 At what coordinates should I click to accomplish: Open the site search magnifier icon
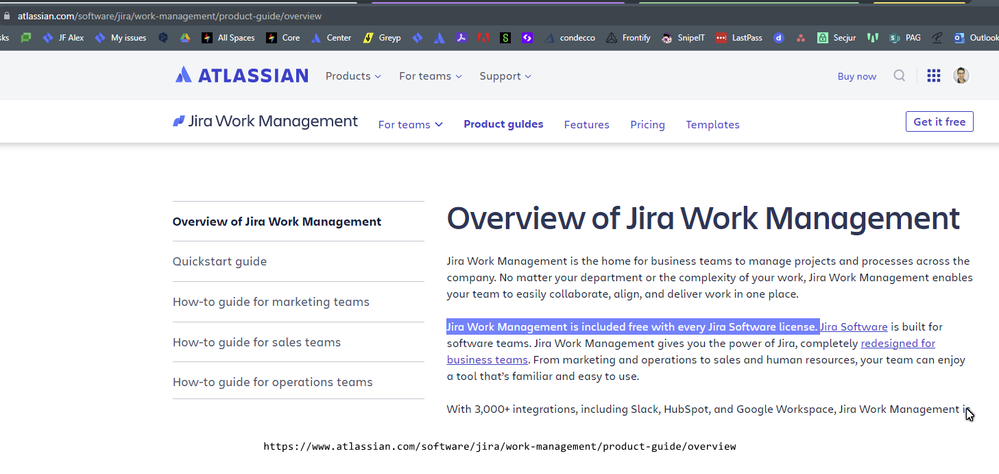(x=899, y=76)
